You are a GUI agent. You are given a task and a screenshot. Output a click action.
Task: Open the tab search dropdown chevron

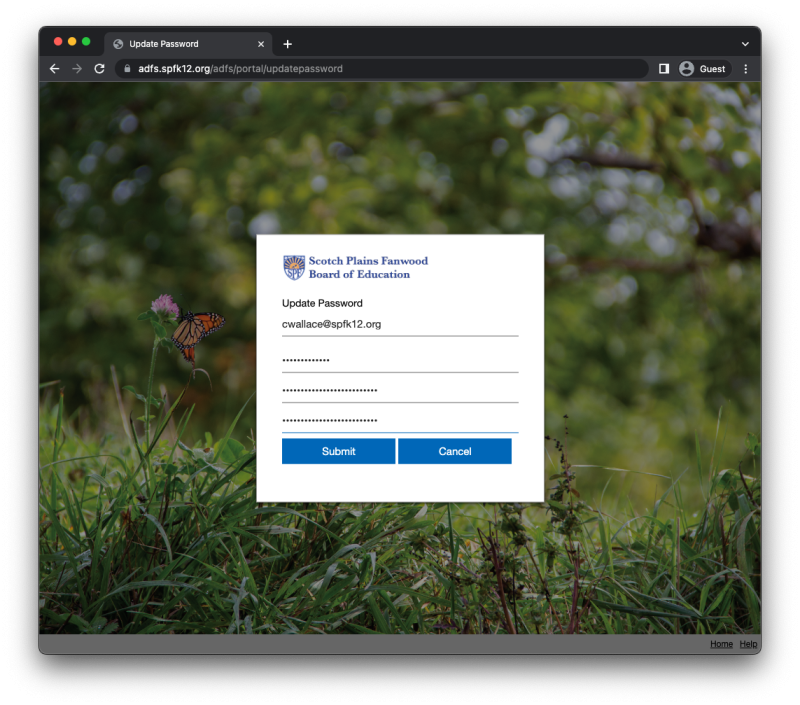click(x=744, y=43)
